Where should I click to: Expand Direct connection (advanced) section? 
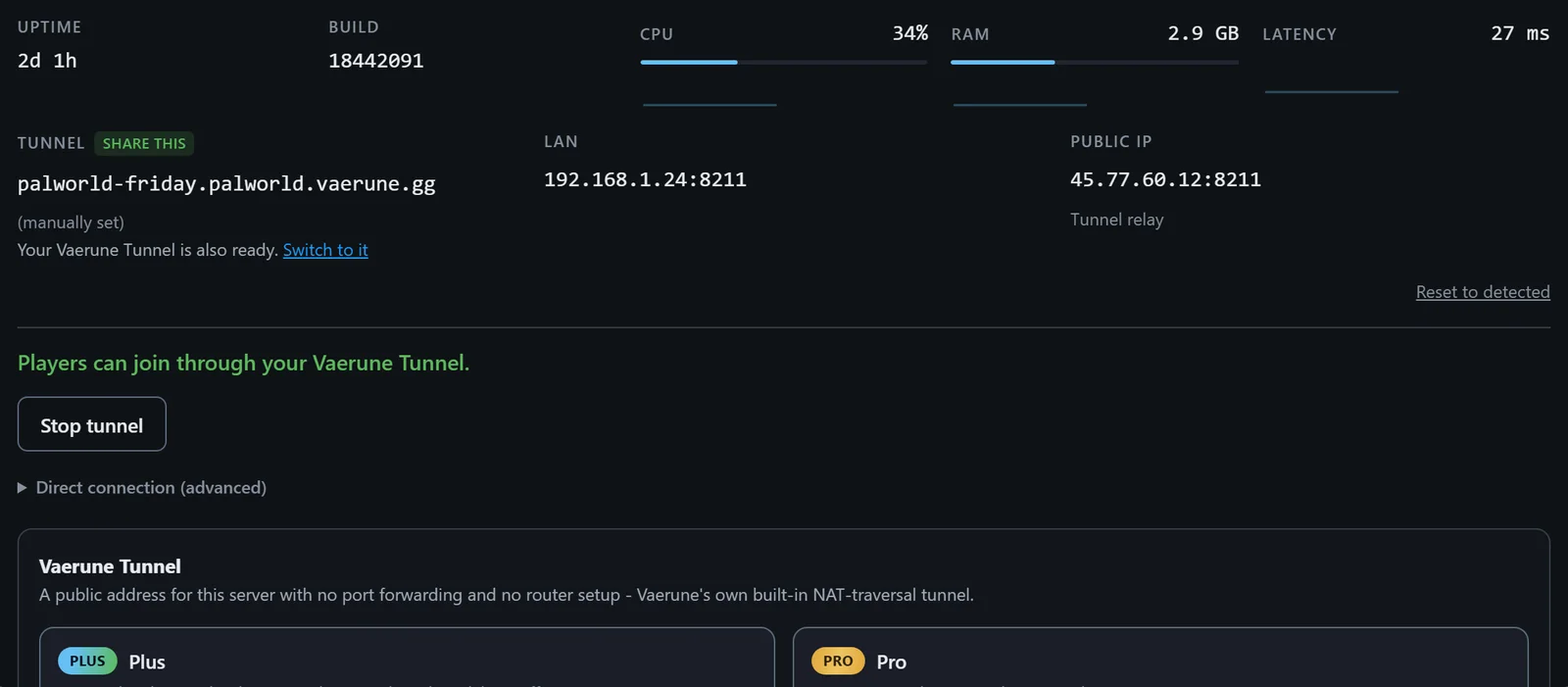pyautogui.click(x=142, y=487)
